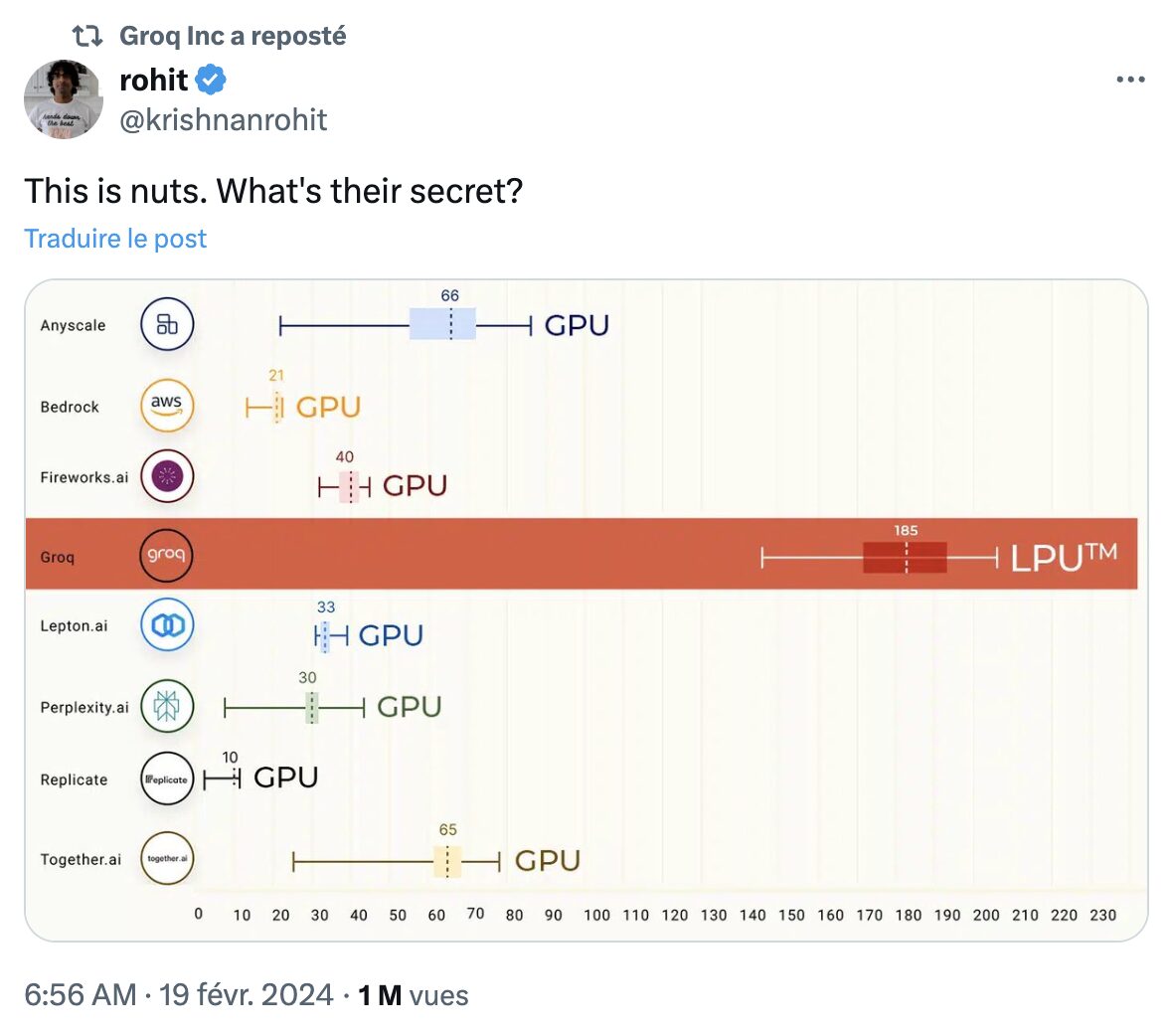This screenshot has height=1036, width=1169.
Task: Click the Replicate logo circle
Action: pyautogui.click(x=167, y=778)
